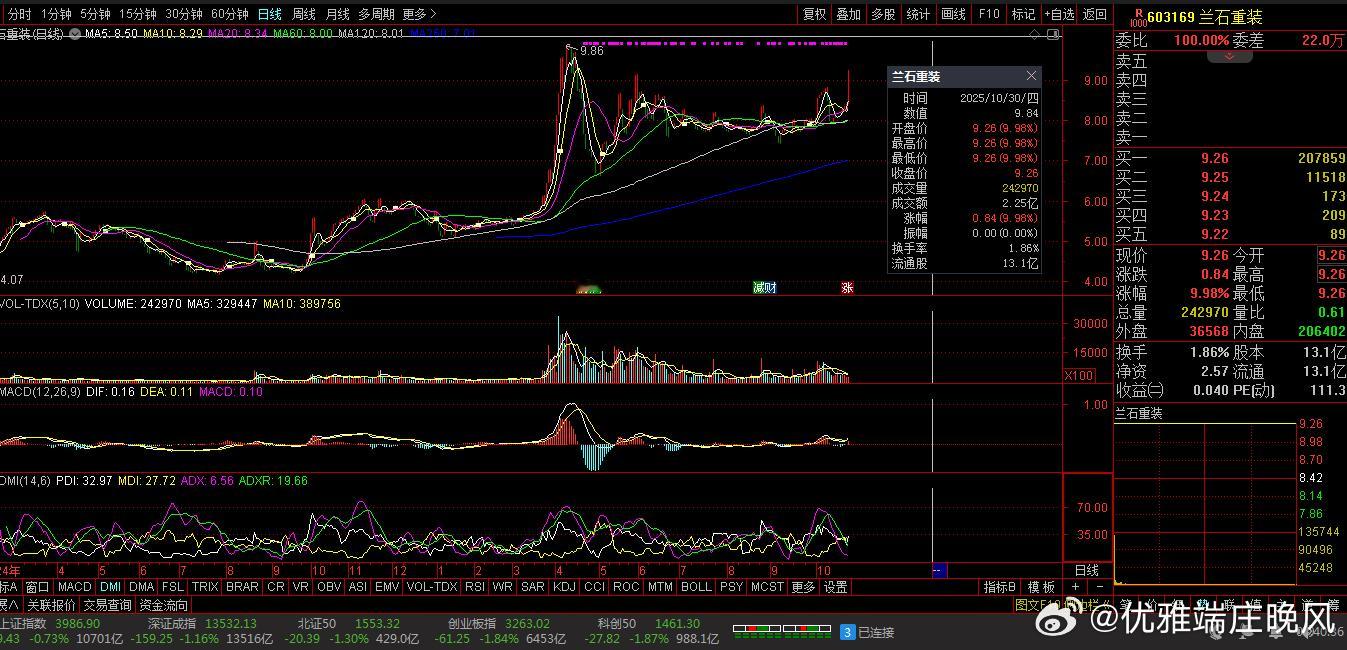Click the 标记 mark button

(1023, 14)
